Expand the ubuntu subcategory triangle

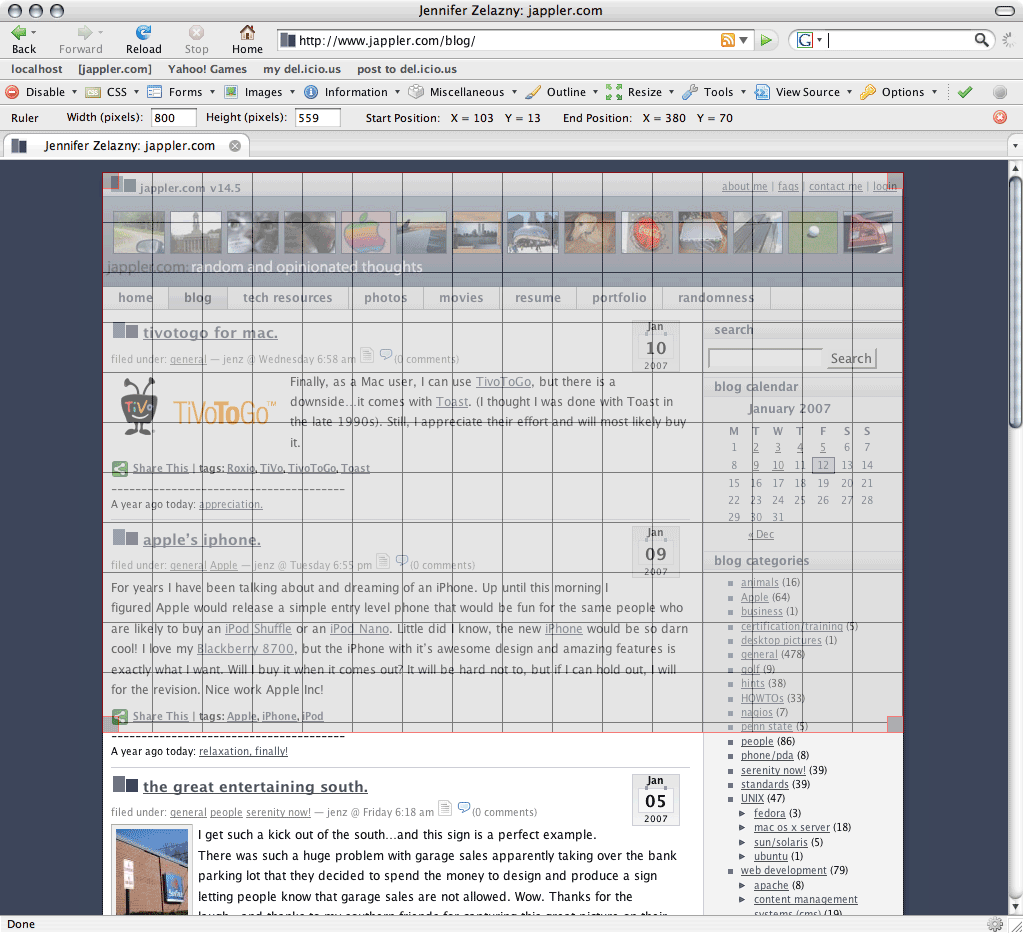point(742,857)
